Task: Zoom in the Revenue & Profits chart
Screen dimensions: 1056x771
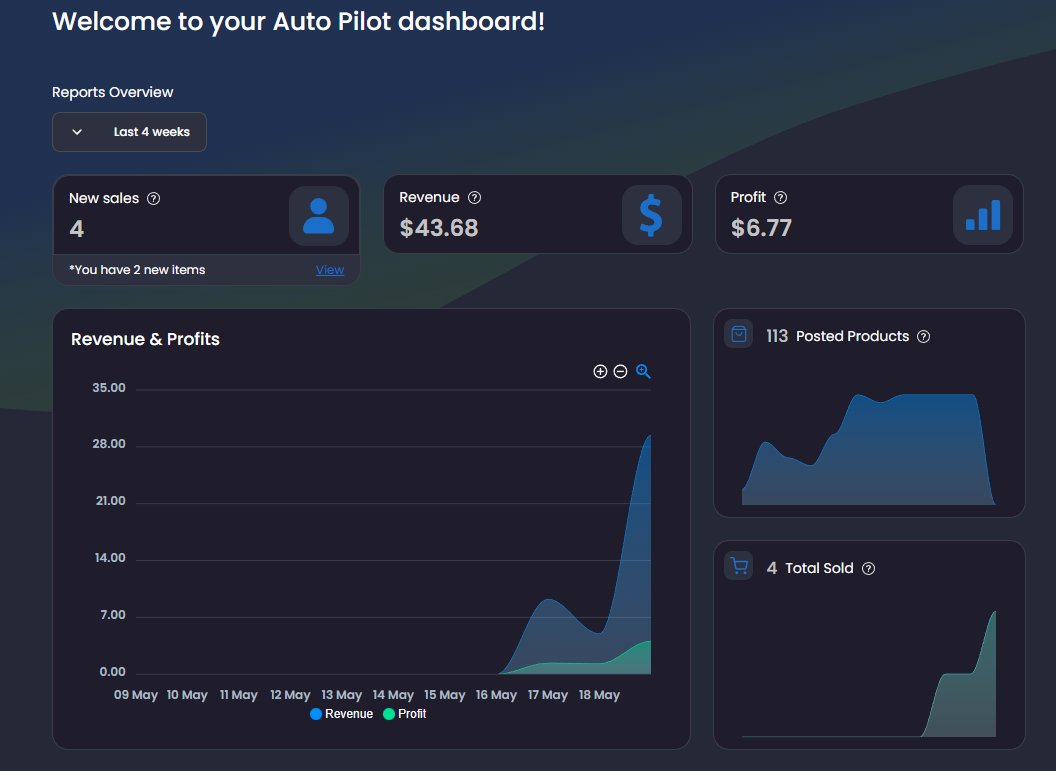Action: tap(600, 372)
